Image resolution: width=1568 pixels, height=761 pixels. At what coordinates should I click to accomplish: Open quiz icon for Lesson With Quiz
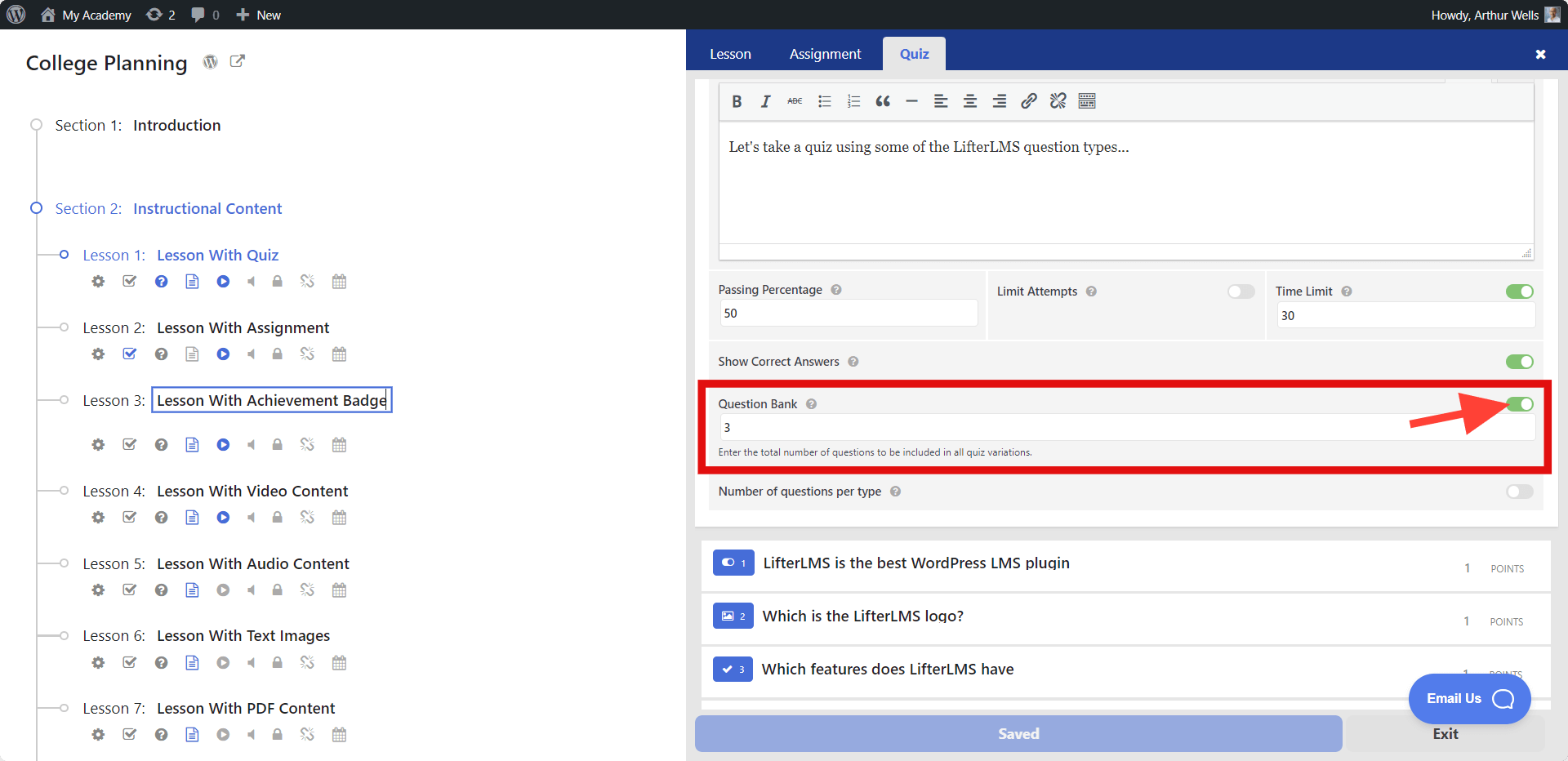(162, 282)
